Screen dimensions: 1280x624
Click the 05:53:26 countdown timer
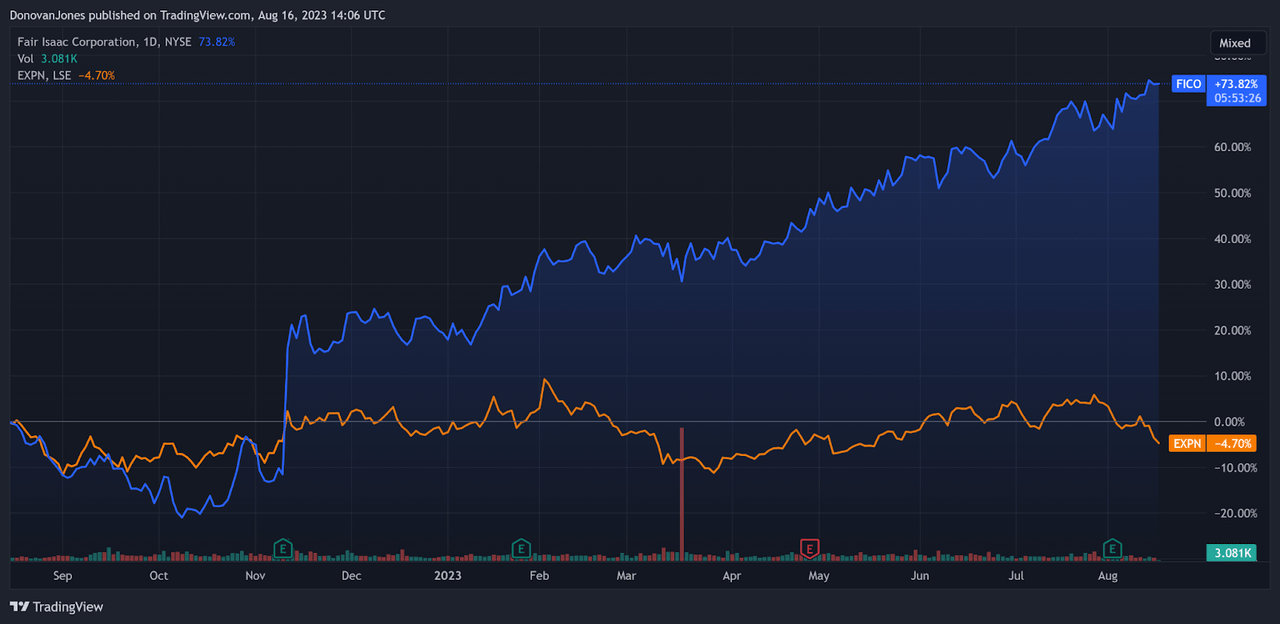[1237, 98]
